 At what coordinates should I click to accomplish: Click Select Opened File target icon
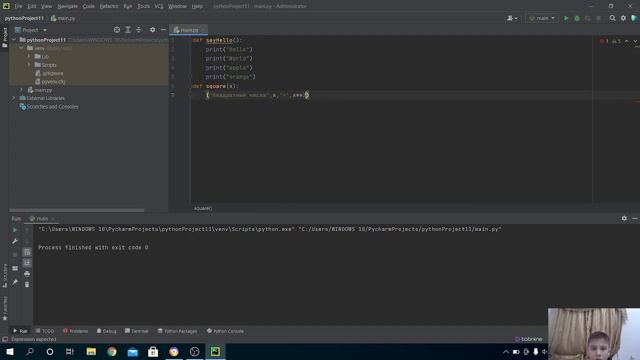(x=117, y=30)
